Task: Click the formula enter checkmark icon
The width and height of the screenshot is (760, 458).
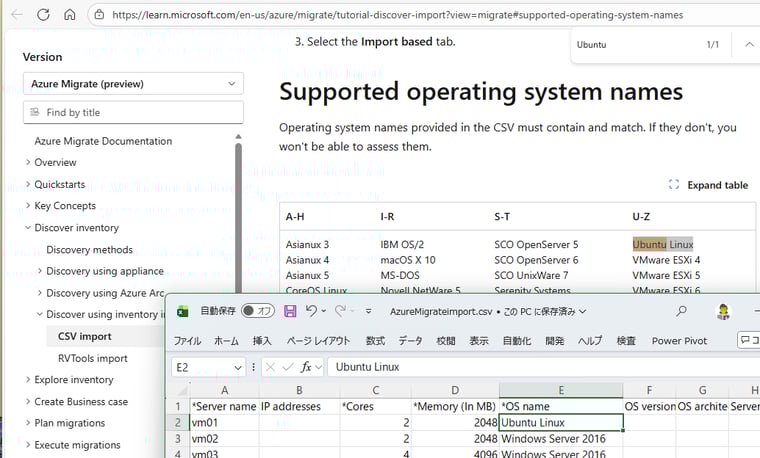Action: click(x=288, y=367)
